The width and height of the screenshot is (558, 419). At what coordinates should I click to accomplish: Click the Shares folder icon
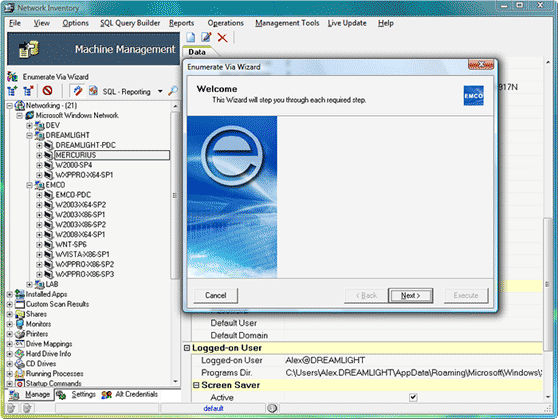[x=20, y=314]
